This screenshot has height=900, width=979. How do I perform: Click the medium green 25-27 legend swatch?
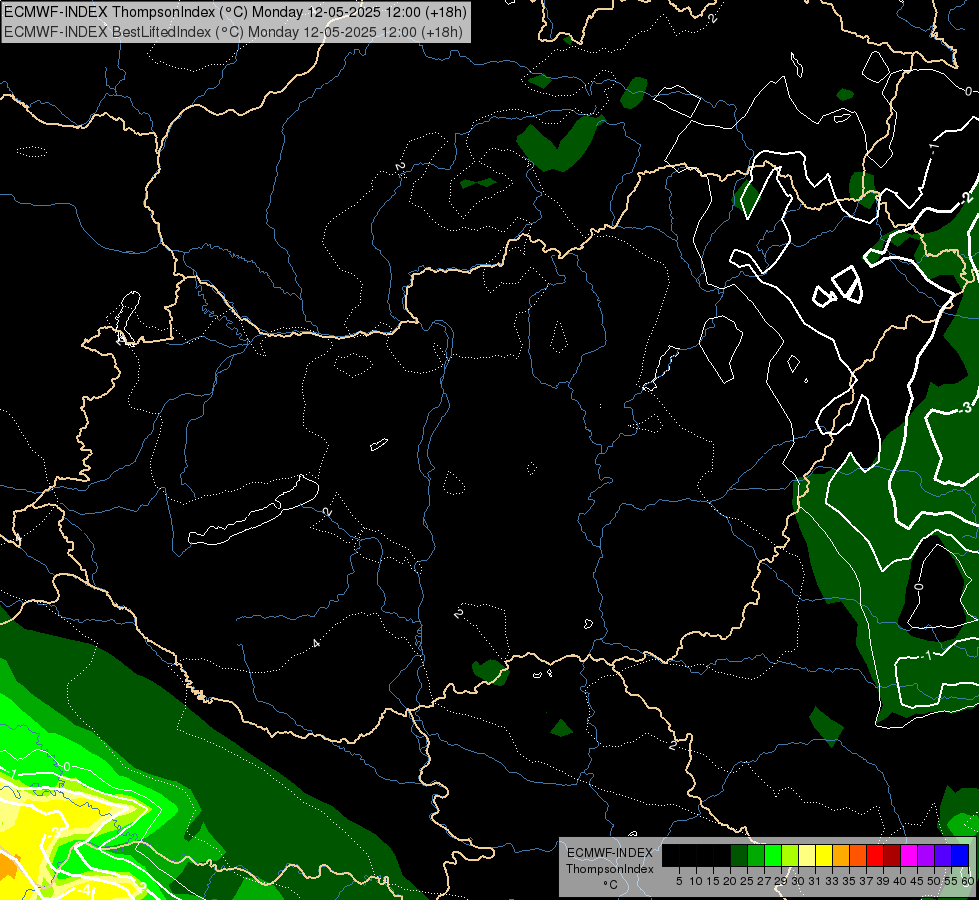click(756, 855)
